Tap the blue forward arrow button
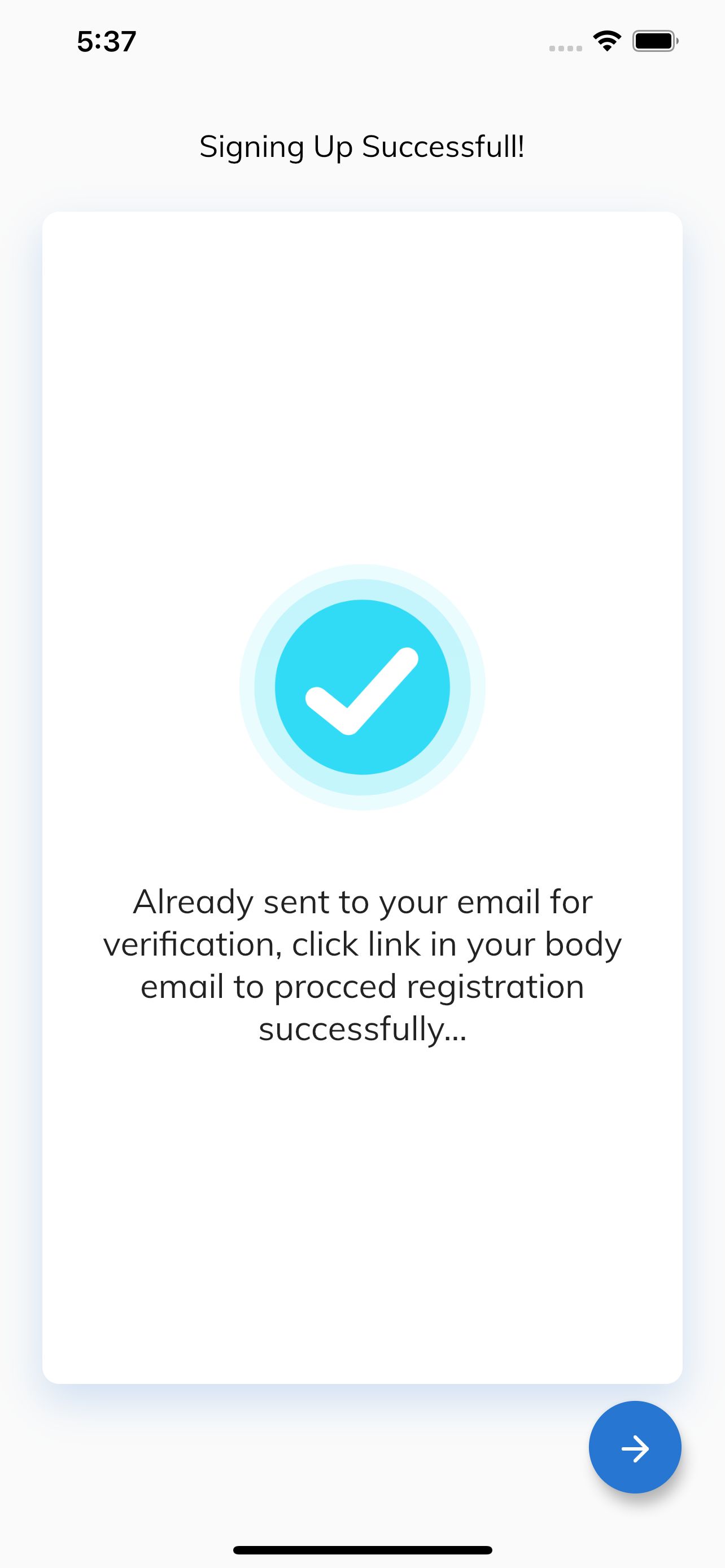Viewport: 725px width, 1568px height. point(634,1447)
